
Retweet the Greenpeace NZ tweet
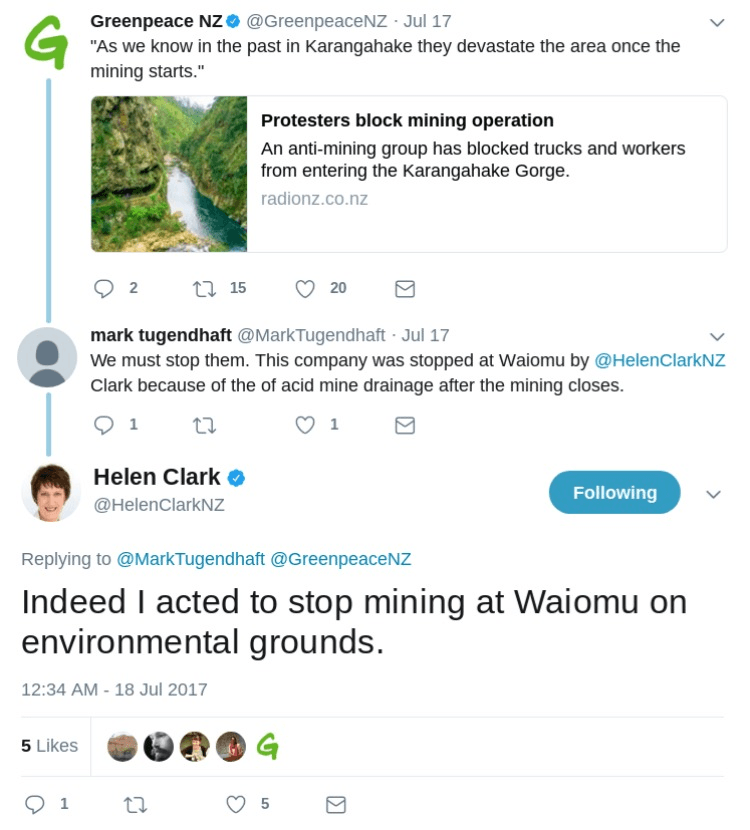[204, 288]
